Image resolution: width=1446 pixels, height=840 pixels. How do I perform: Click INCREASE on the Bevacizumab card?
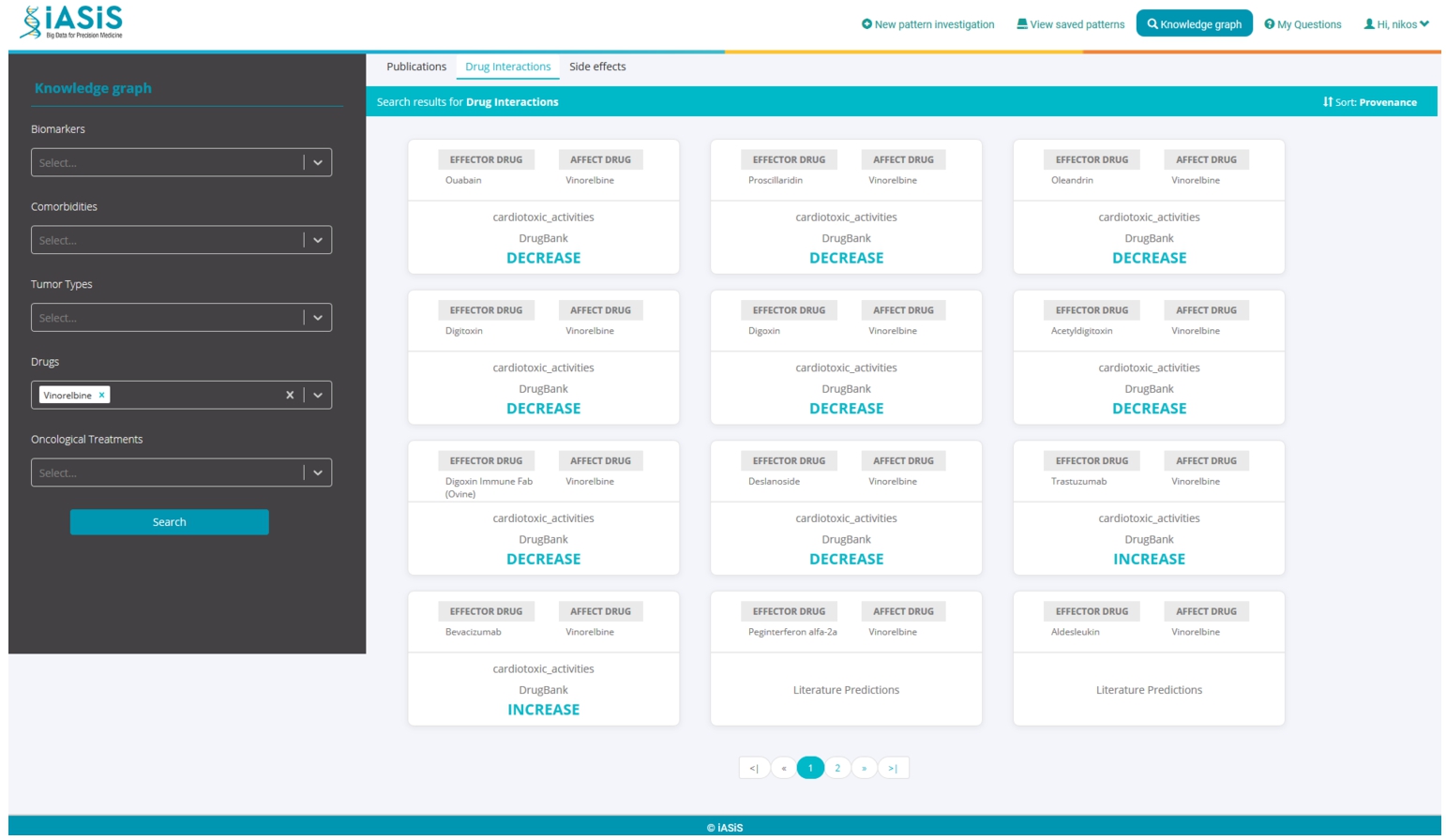coord(544,710)
